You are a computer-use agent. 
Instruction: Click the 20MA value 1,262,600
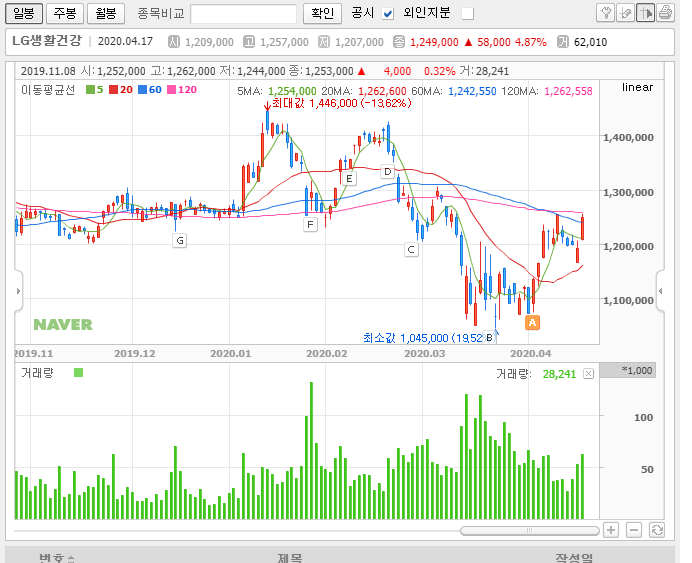click(x=382, y=91)
